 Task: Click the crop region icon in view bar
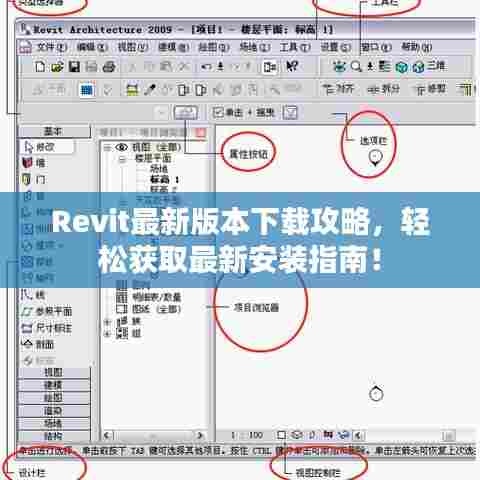[328, 435]
